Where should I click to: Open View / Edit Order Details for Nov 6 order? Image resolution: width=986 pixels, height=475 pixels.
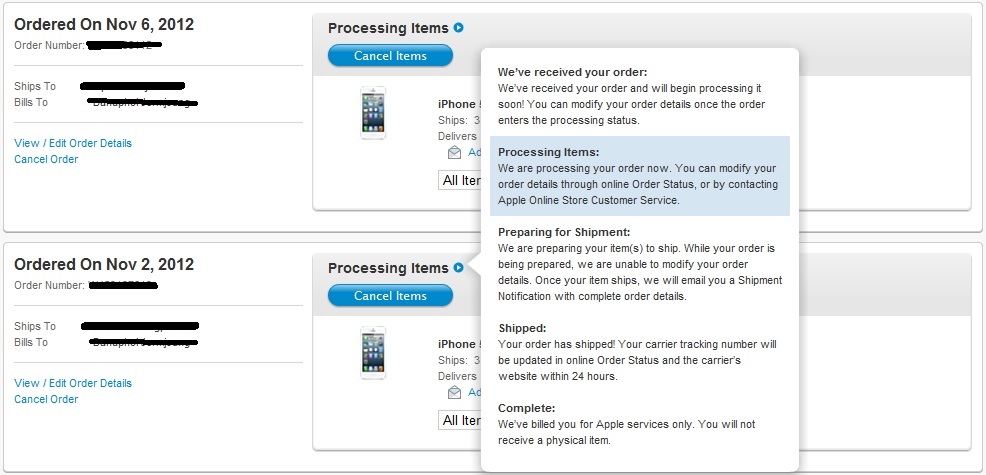pos(73,143)
